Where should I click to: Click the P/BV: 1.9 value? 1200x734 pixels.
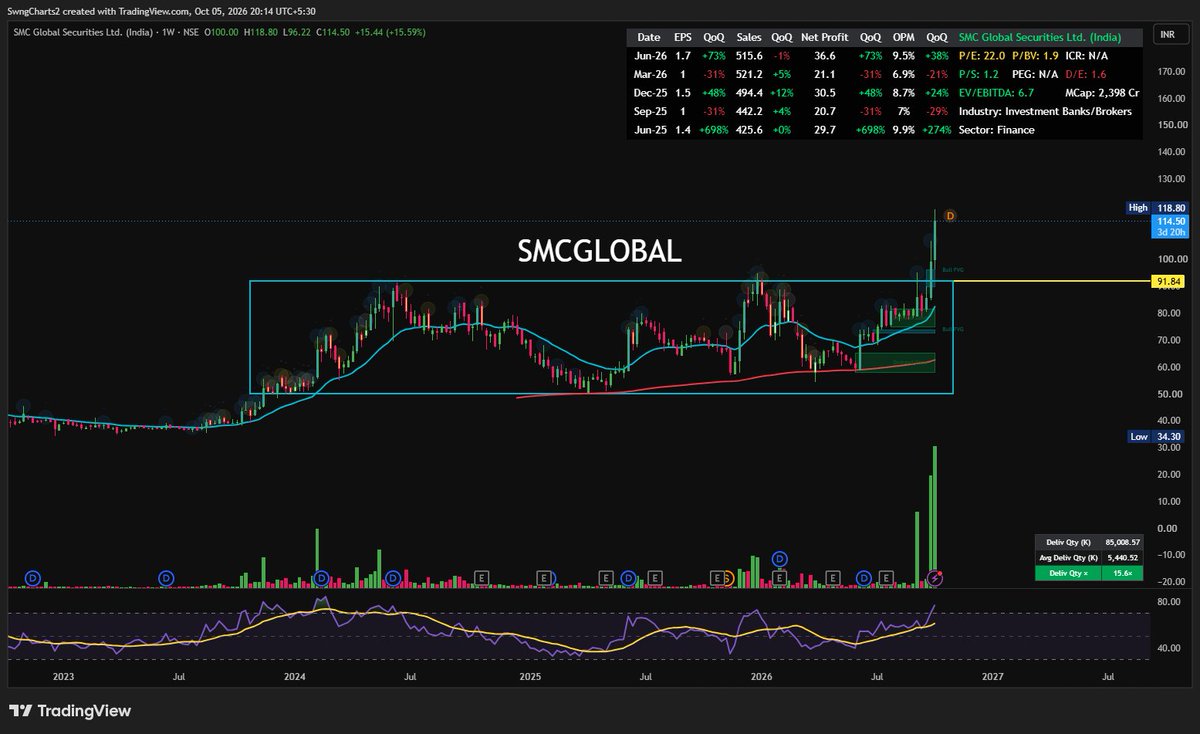(1035, 56)
